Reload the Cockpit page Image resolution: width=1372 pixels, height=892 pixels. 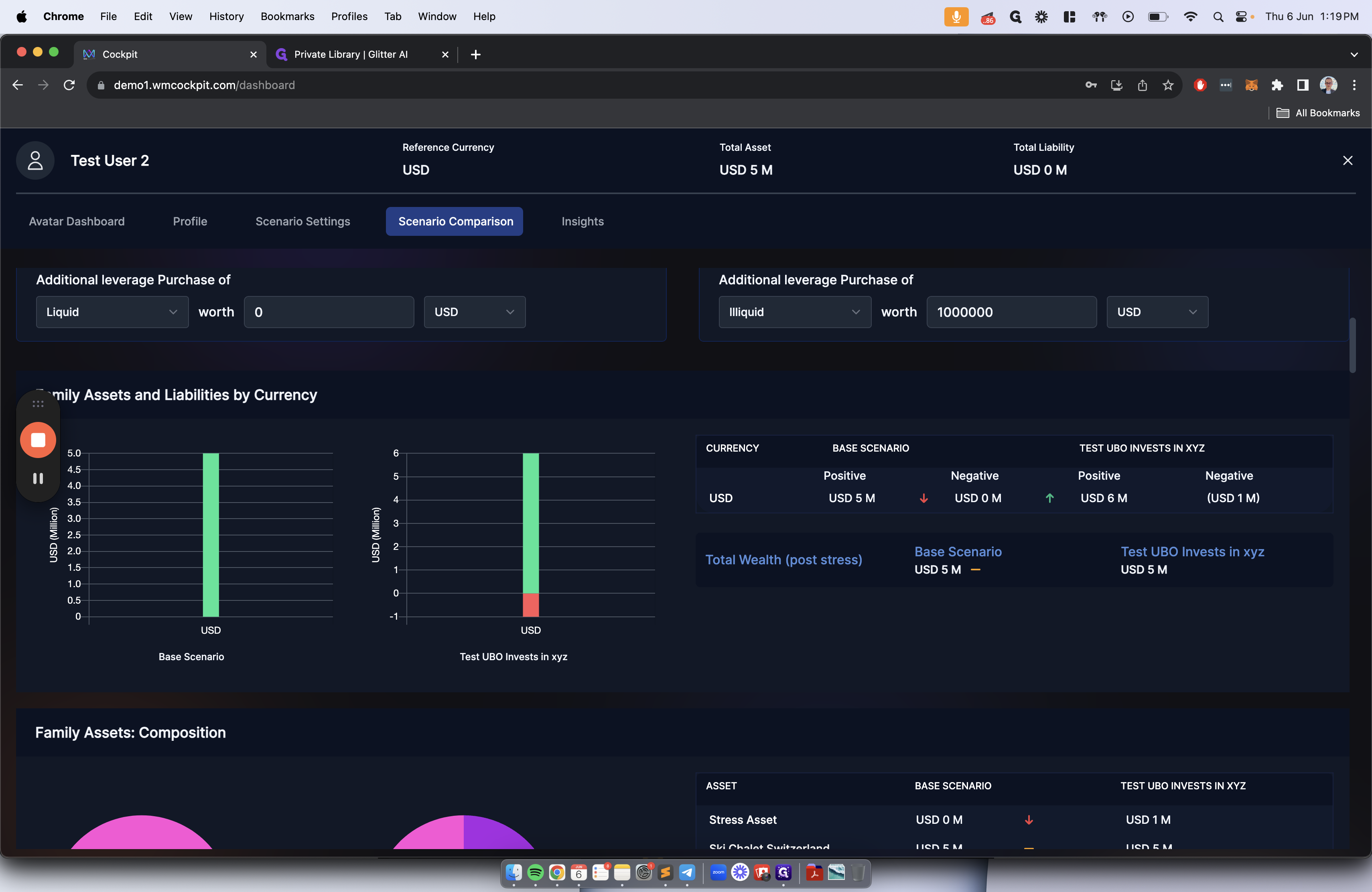pyautogui.click(x=69, y=85)
